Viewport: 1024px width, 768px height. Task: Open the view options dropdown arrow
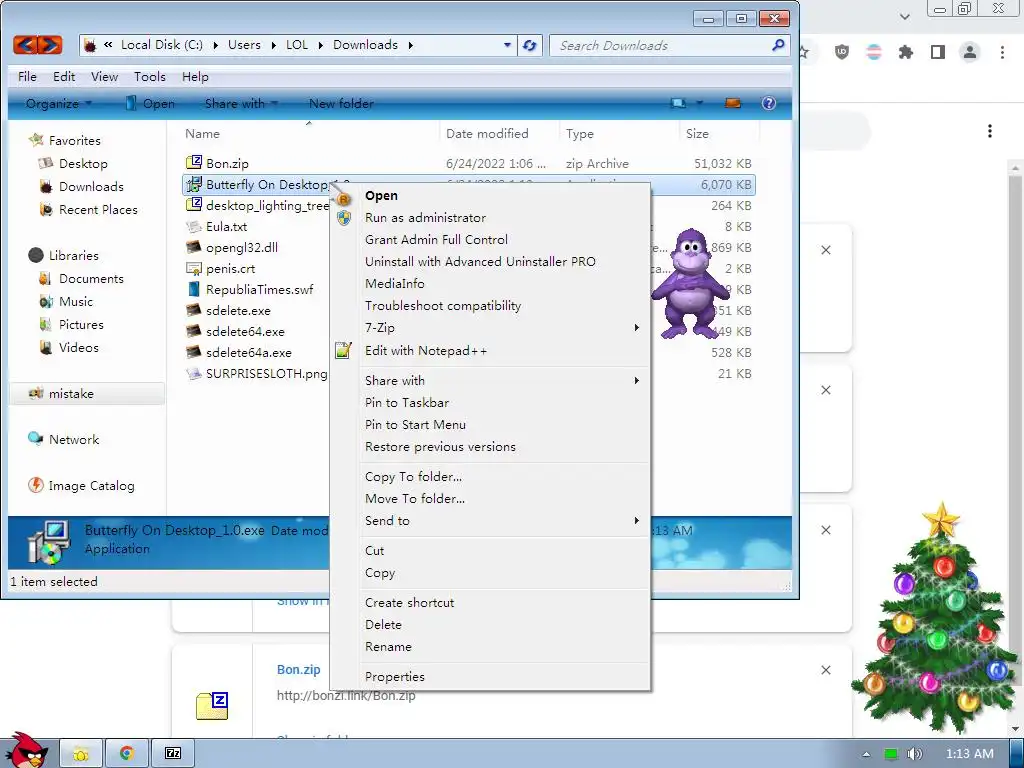[699, 103]
